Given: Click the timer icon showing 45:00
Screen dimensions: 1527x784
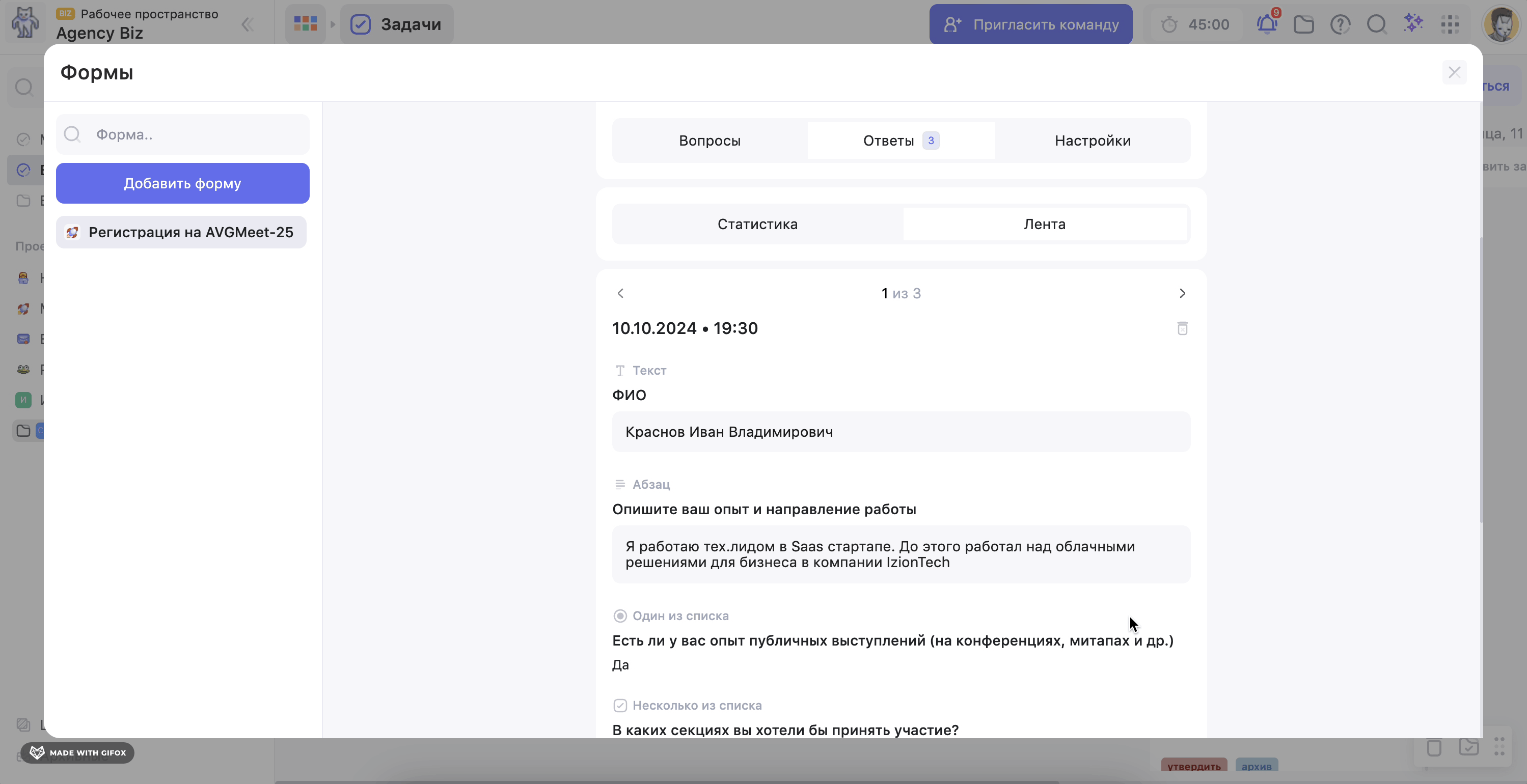Looking at the screenshot, I should 1169,24.
